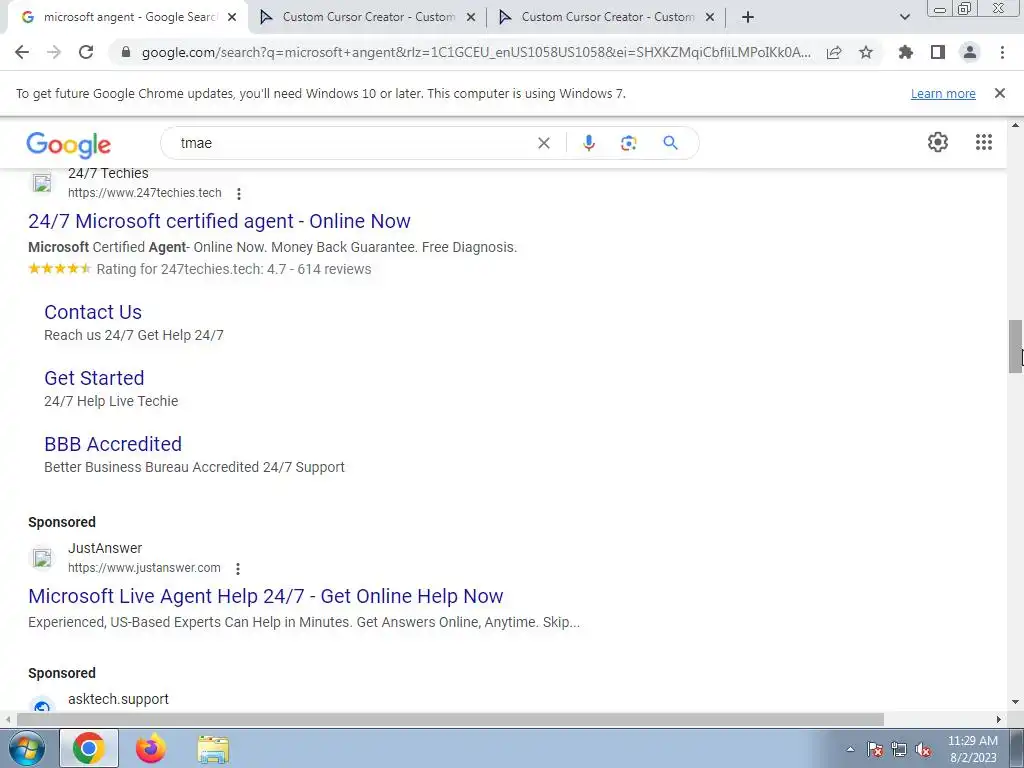
Task: Click the address bar URL
Action: point(476,52)
